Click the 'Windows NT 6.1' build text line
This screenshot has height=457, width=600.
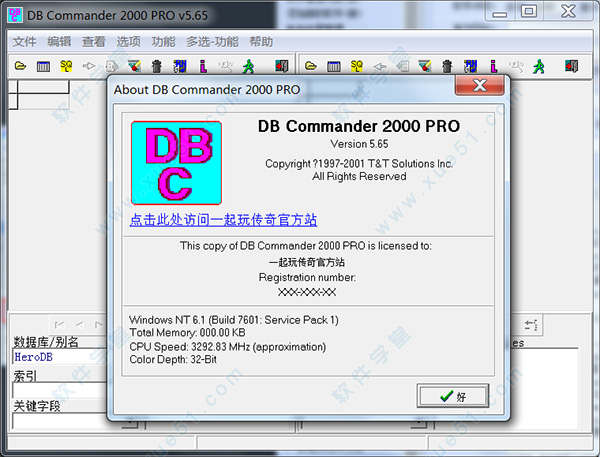click(234, 320)
